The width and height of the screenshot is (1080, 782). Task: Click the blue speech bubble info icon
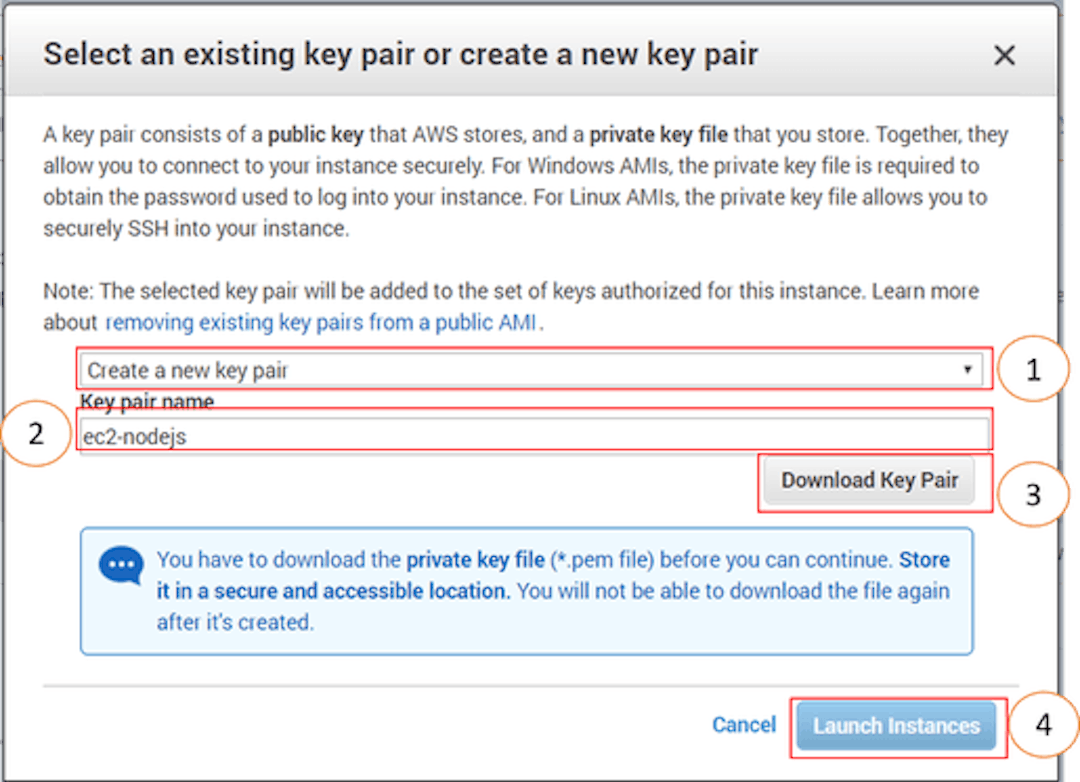click(121, 566)
